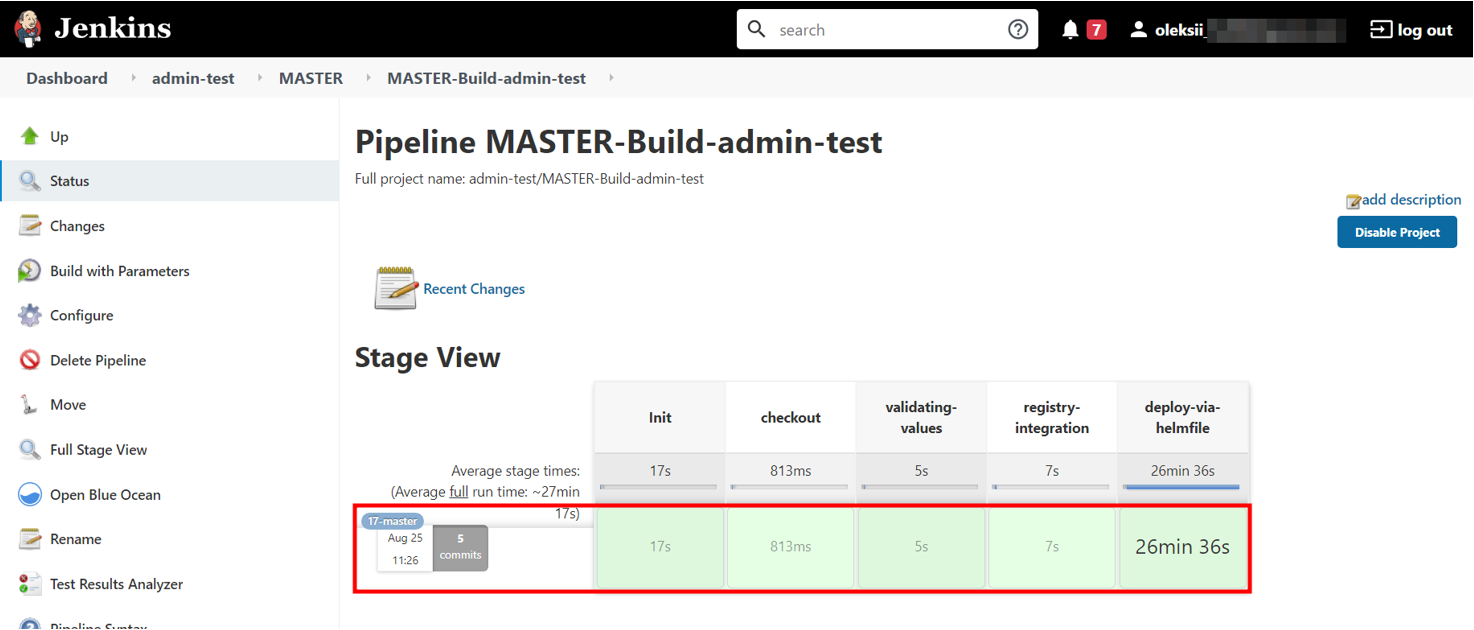Click the Aug 25 11:26 build date
This screenshot has width=1474, height=630.
[405, 549]
